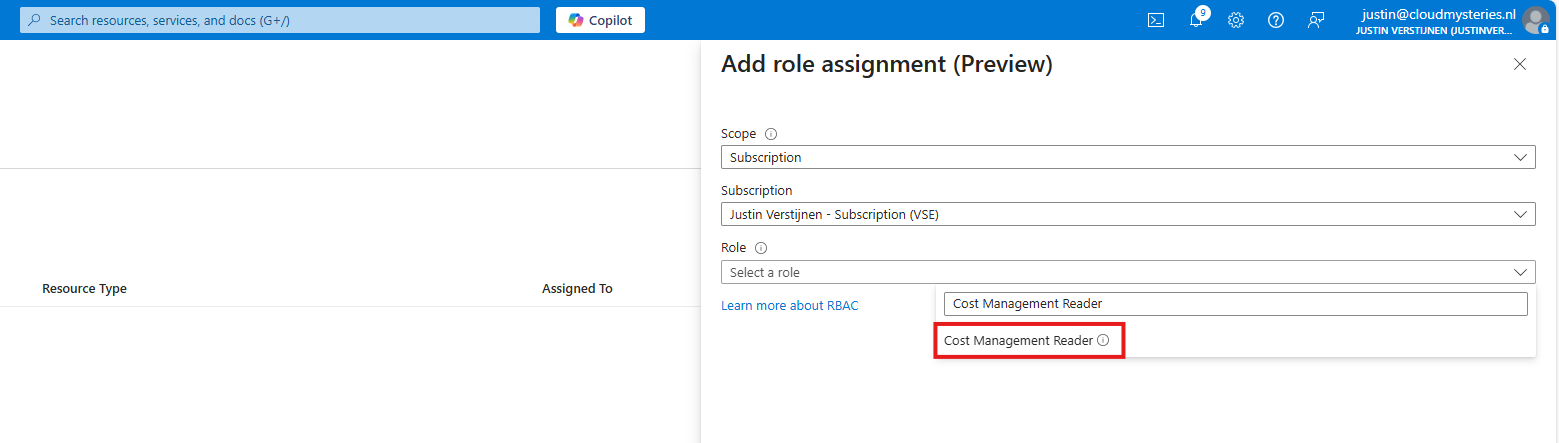The height and width of the screenshot is (443, 1559).
Task: Open Learn more about RBAC link
Action: pyautogui.click(x=790, y=305)
